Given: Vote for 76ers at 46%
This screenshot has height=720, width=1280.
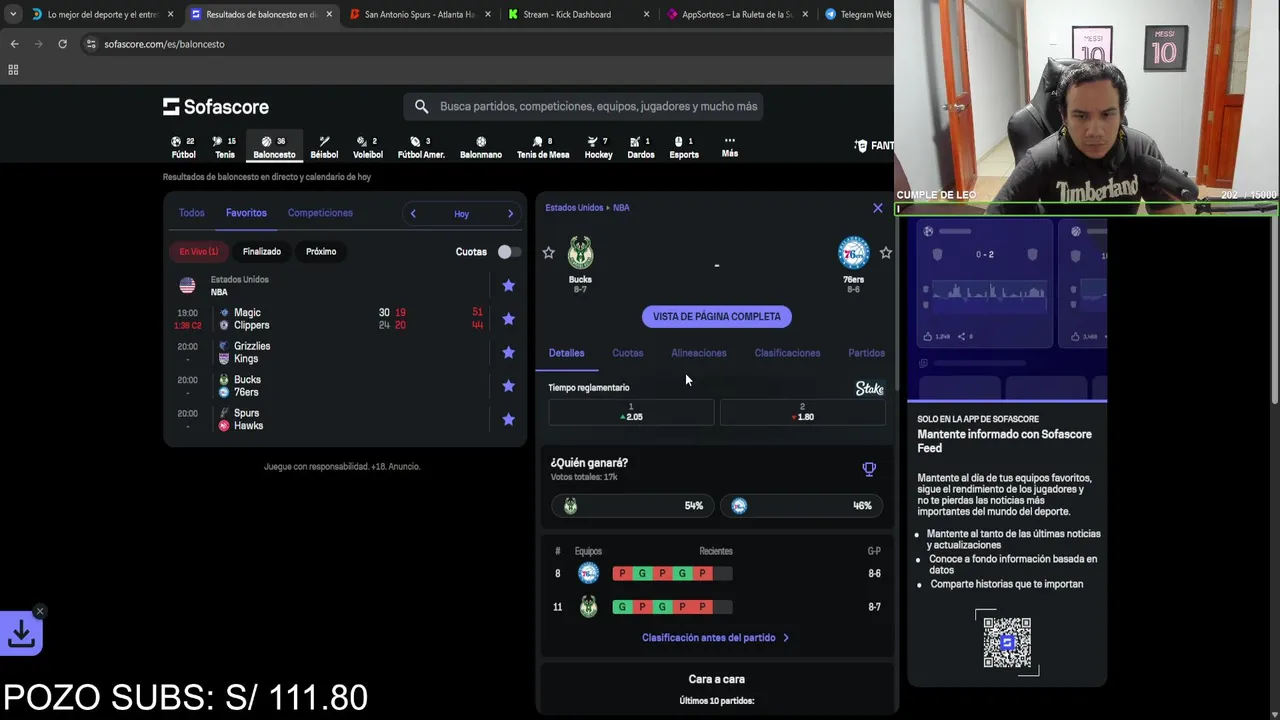Looking at the screenshot, I should coord(803,506).
